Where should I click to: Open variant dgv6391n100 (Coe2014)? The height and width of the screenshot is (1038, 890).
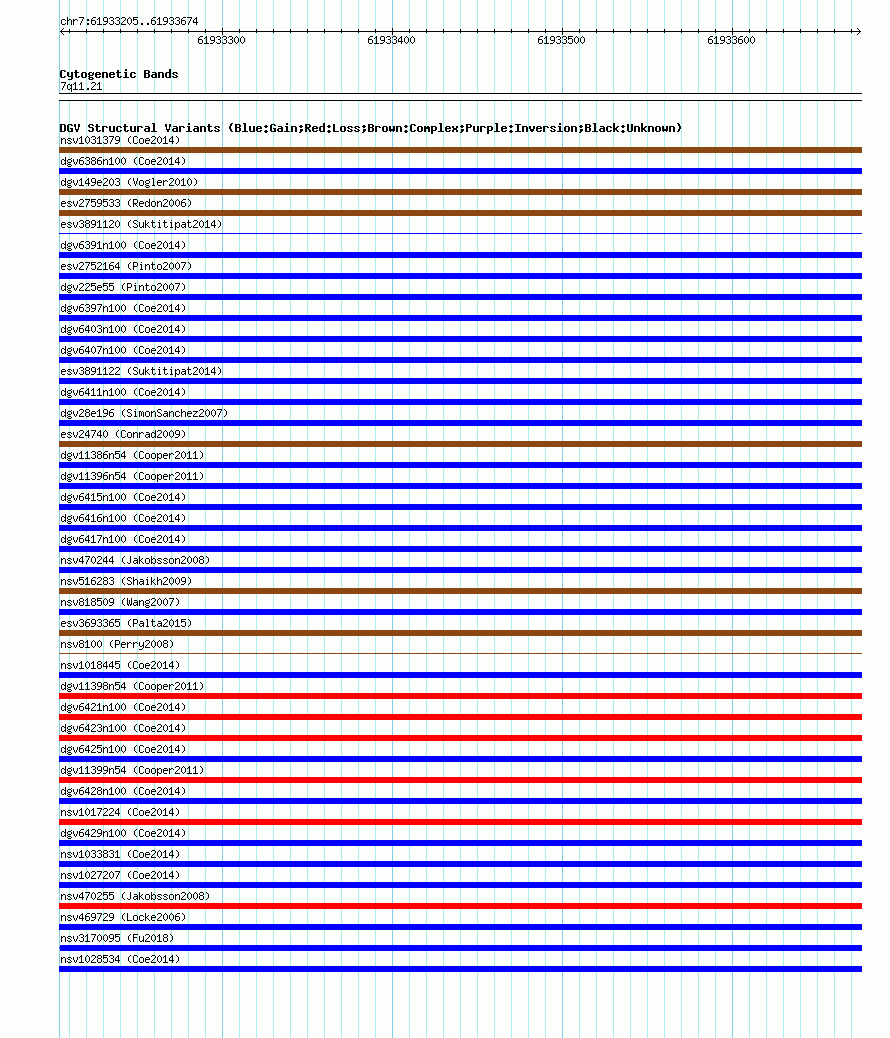pyautogui.click(x=123, y=245)
